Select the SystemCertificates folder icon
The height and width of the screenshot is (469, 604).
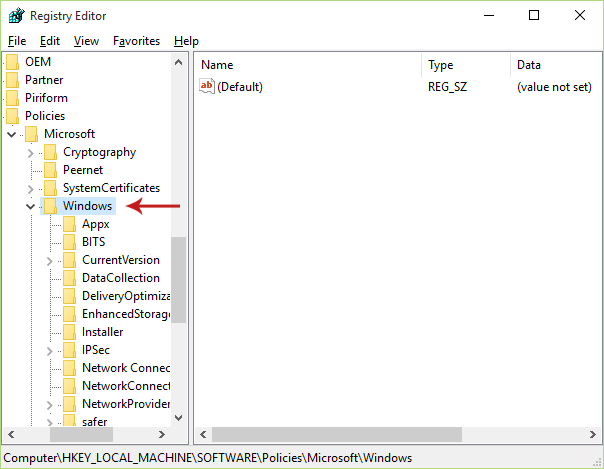tap(50, 188)
